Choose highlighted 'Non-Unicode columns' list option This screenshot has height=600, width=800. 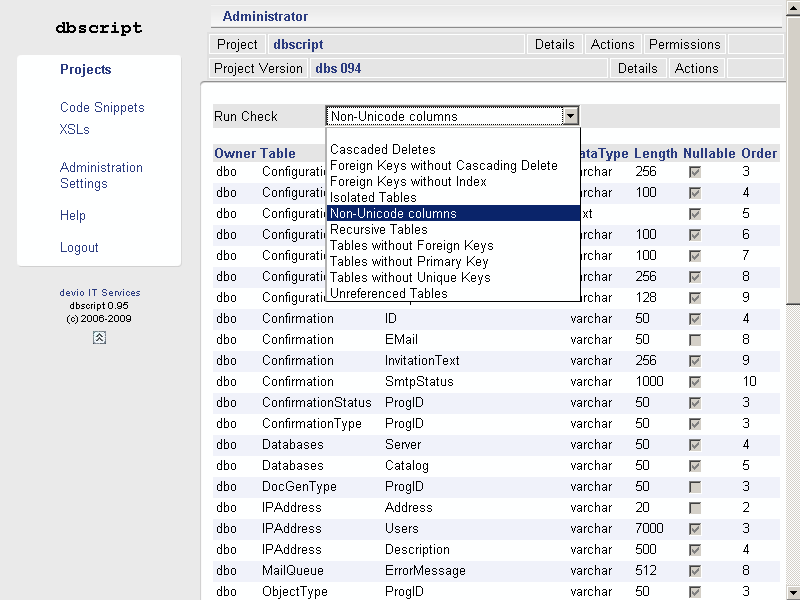(453, 213)
